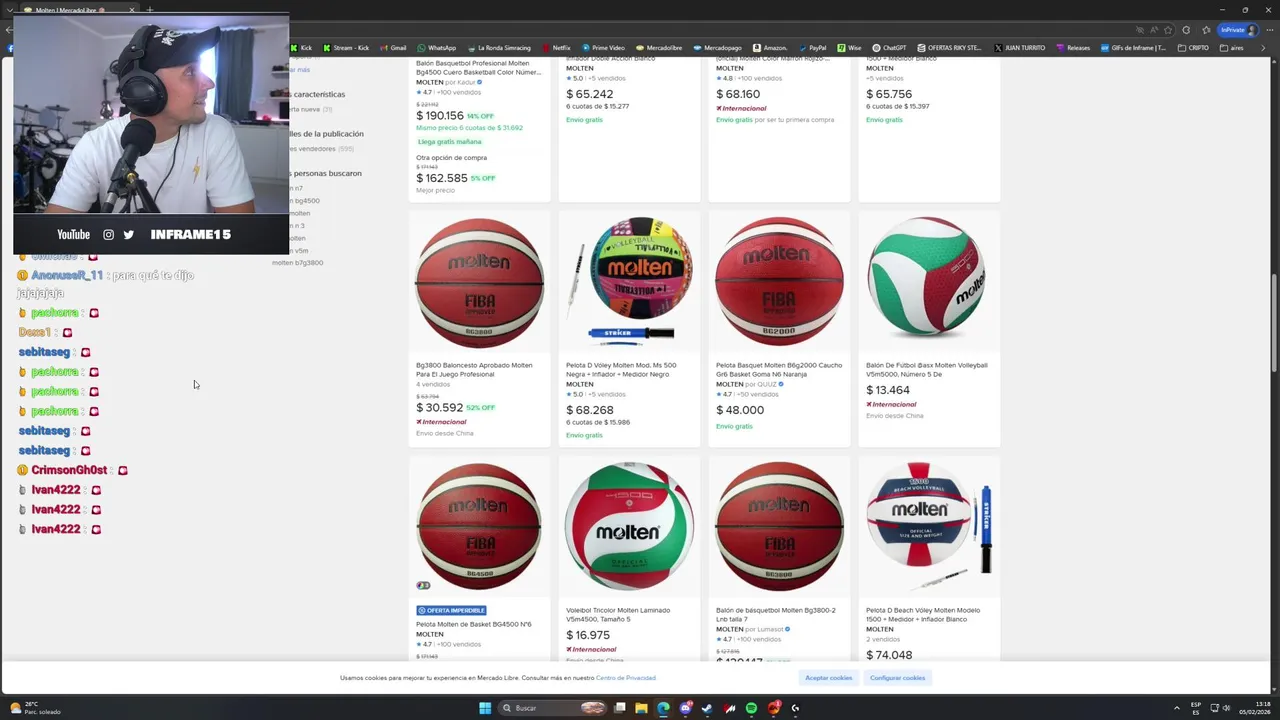Open the ChatGPT bookmark
The width and height of the screenshot is (1280, 720).
pos(889,47)
